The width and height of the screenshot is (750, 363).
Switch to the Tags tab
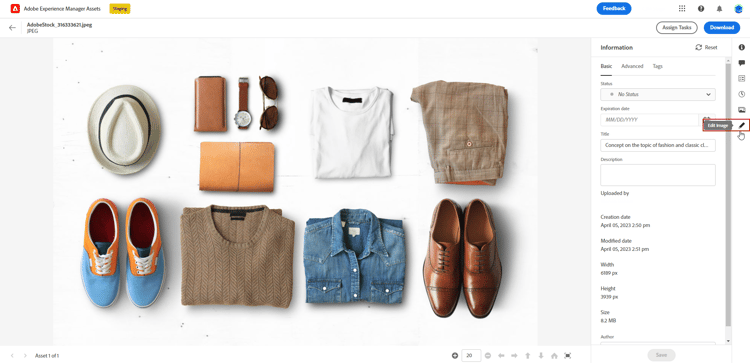(657, 66)
